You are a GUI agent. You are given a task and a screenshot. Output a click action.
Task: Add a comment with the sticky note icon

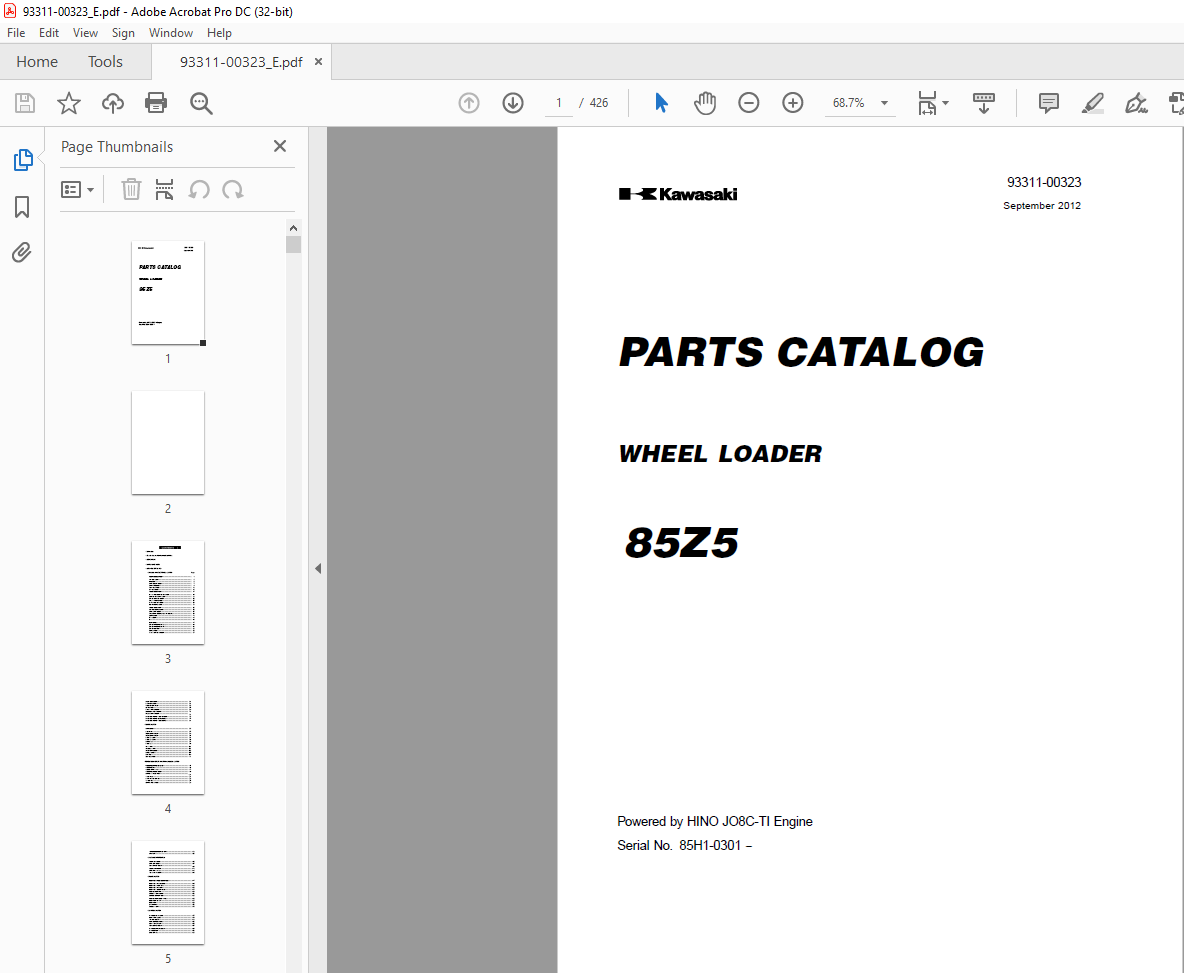point(1049,103)
